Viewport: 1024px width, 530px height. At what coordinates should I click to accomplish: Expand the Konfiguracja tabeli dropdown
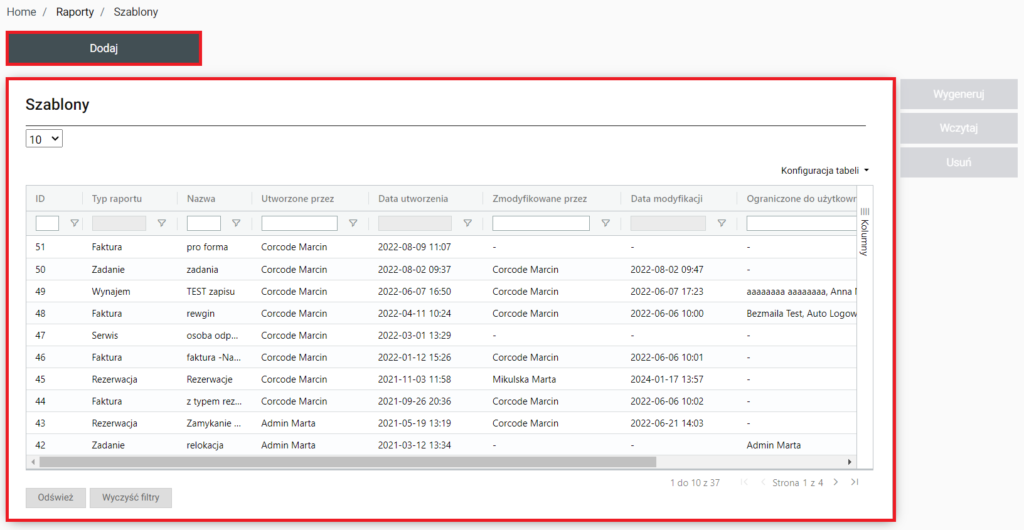825,171
